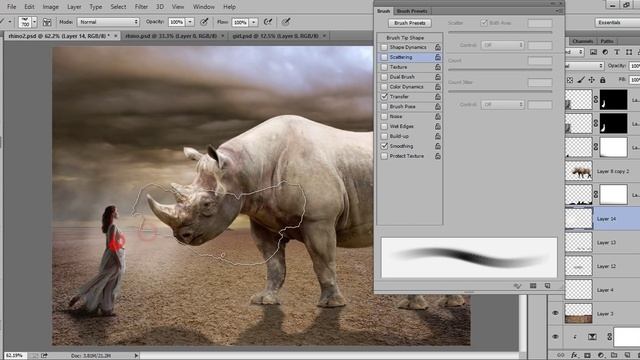Click lock icon beside Noise

438,116
